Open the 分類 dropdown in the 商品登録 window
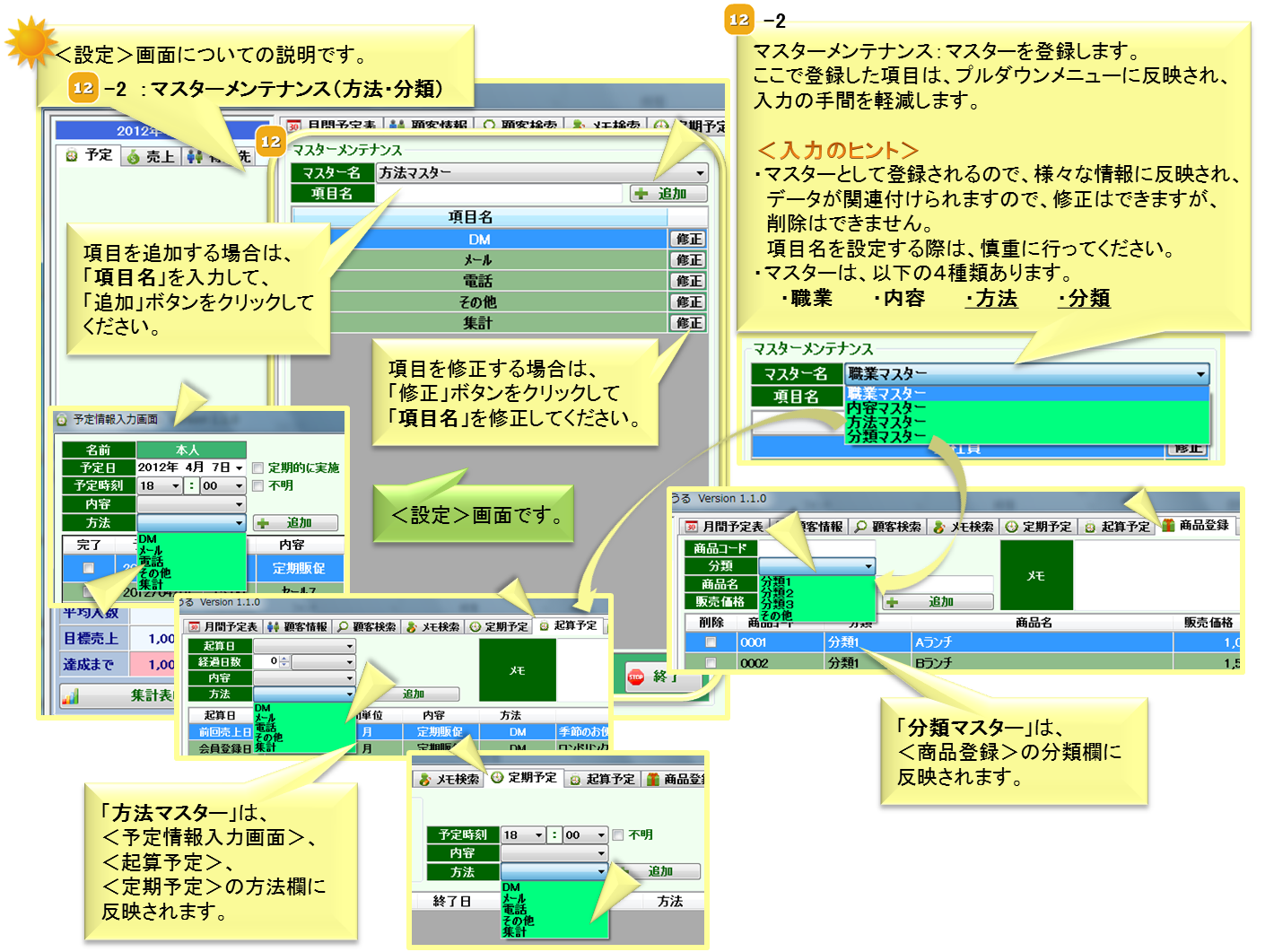This screenshot has height=952, width=1265. click(x=816, y=566)
